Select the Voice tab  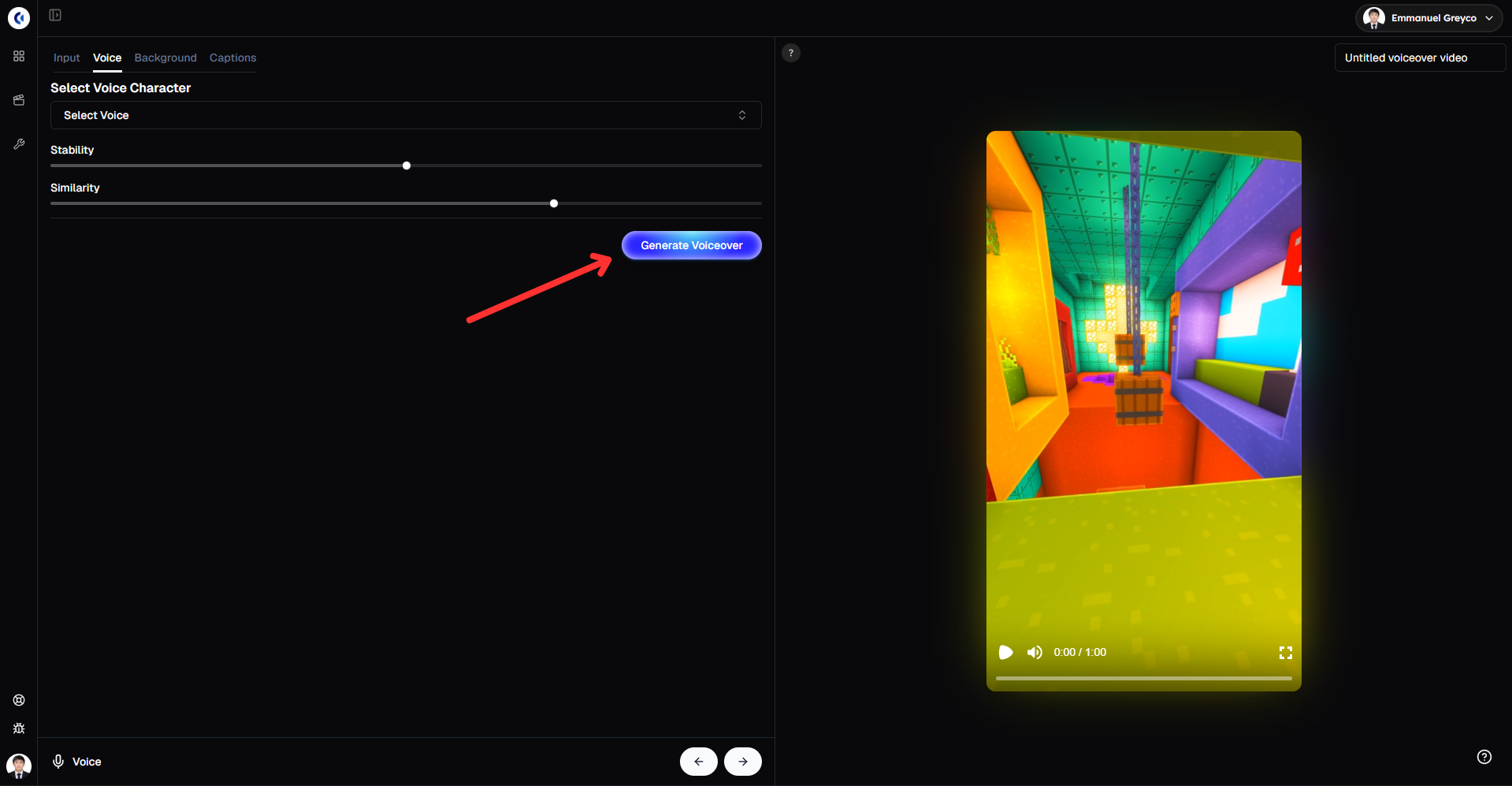(x=107, y=58)
